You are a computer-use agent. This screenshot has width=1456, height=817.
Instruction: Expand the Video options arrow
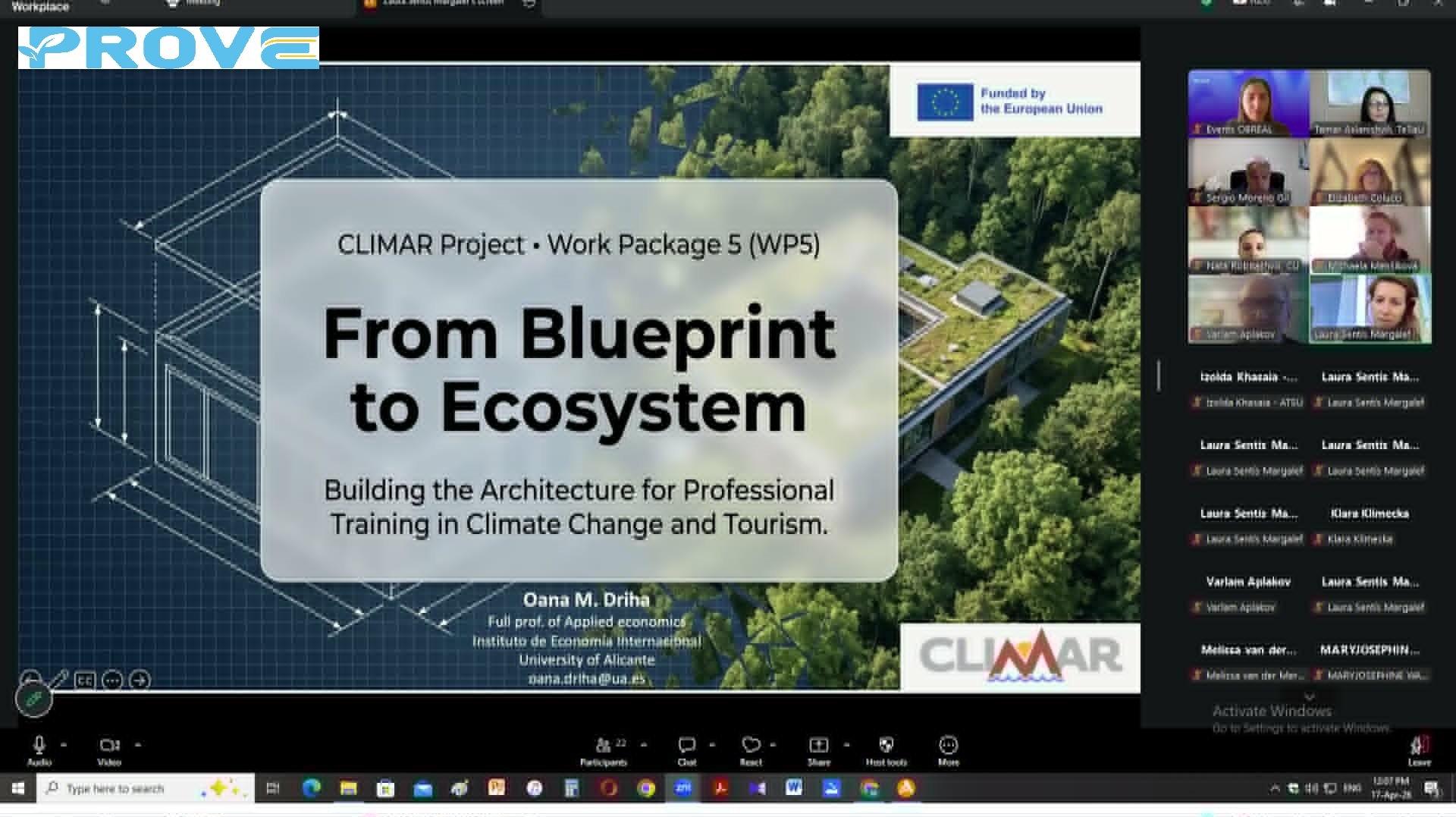(x=138, y=745)
